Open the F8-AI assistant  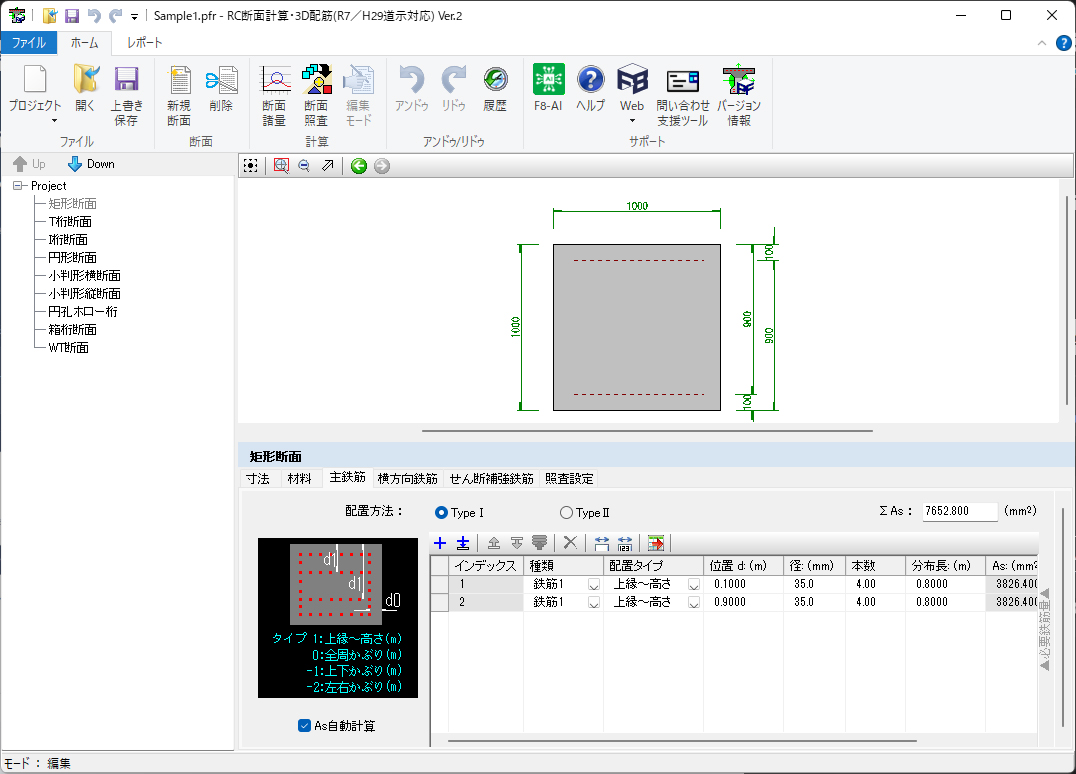coord(548,88)
